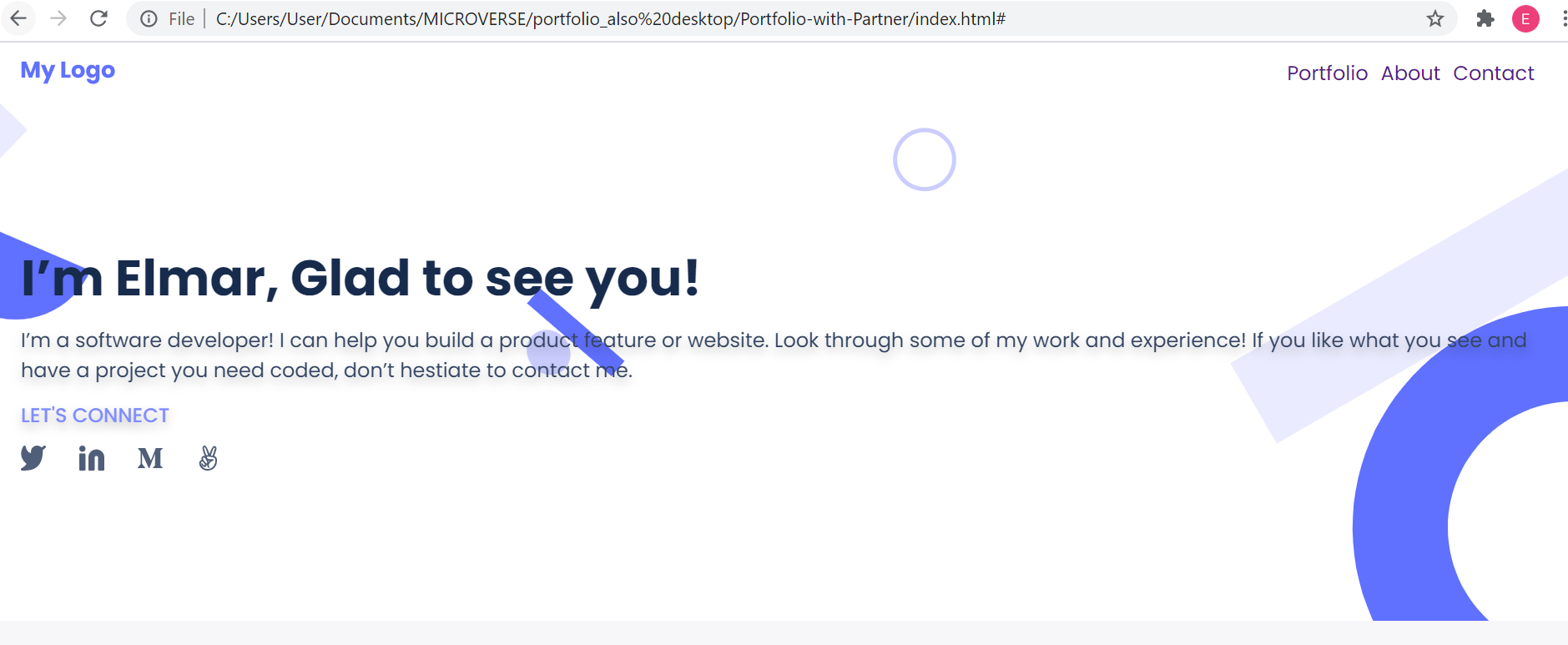
Task: Go to the Portfolio nav link
Action: pos(1327,73)
